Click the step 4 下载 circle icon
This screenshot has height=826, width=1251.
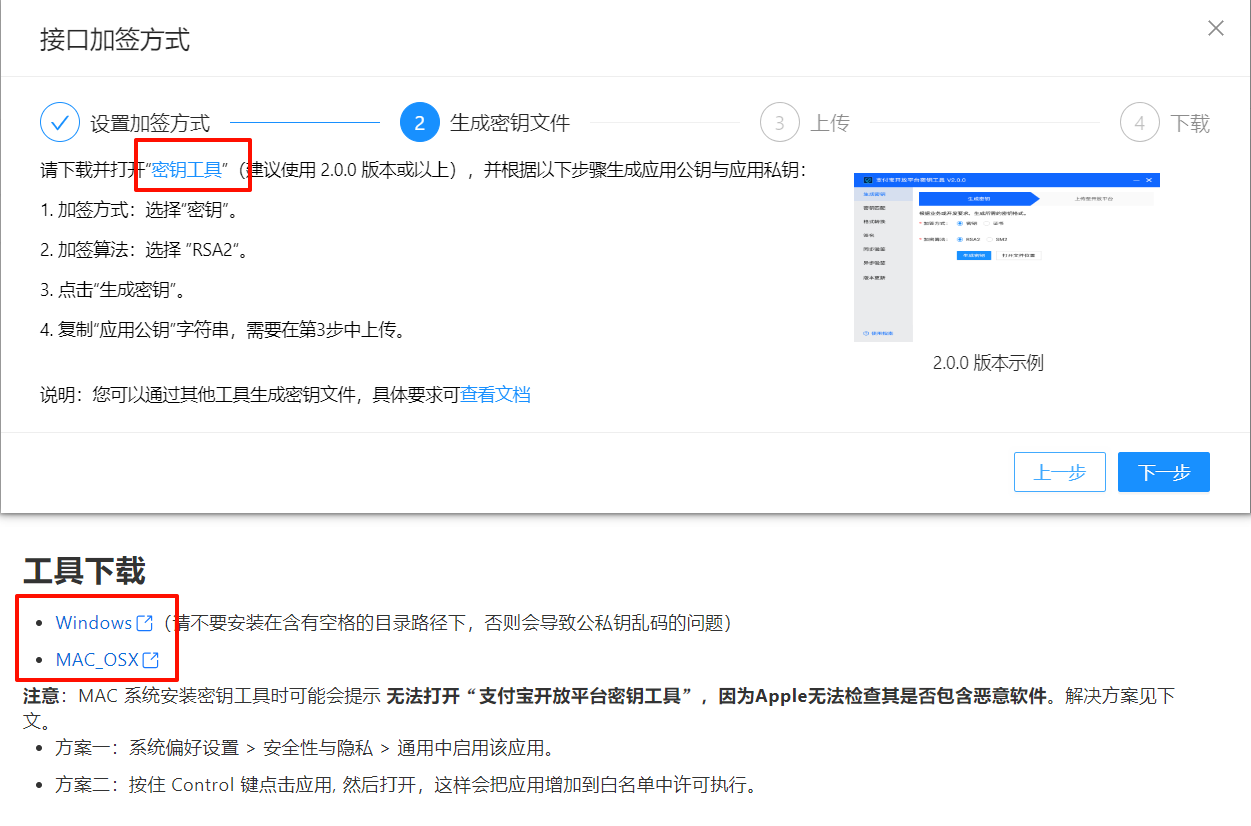1139,122
